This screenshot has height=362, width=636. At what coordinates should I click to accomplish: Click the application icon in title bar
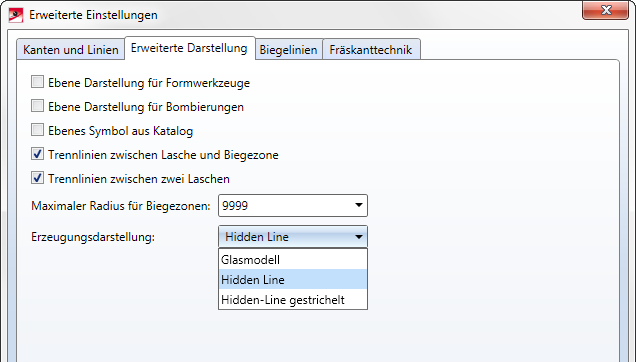click(x=15, y=15)
